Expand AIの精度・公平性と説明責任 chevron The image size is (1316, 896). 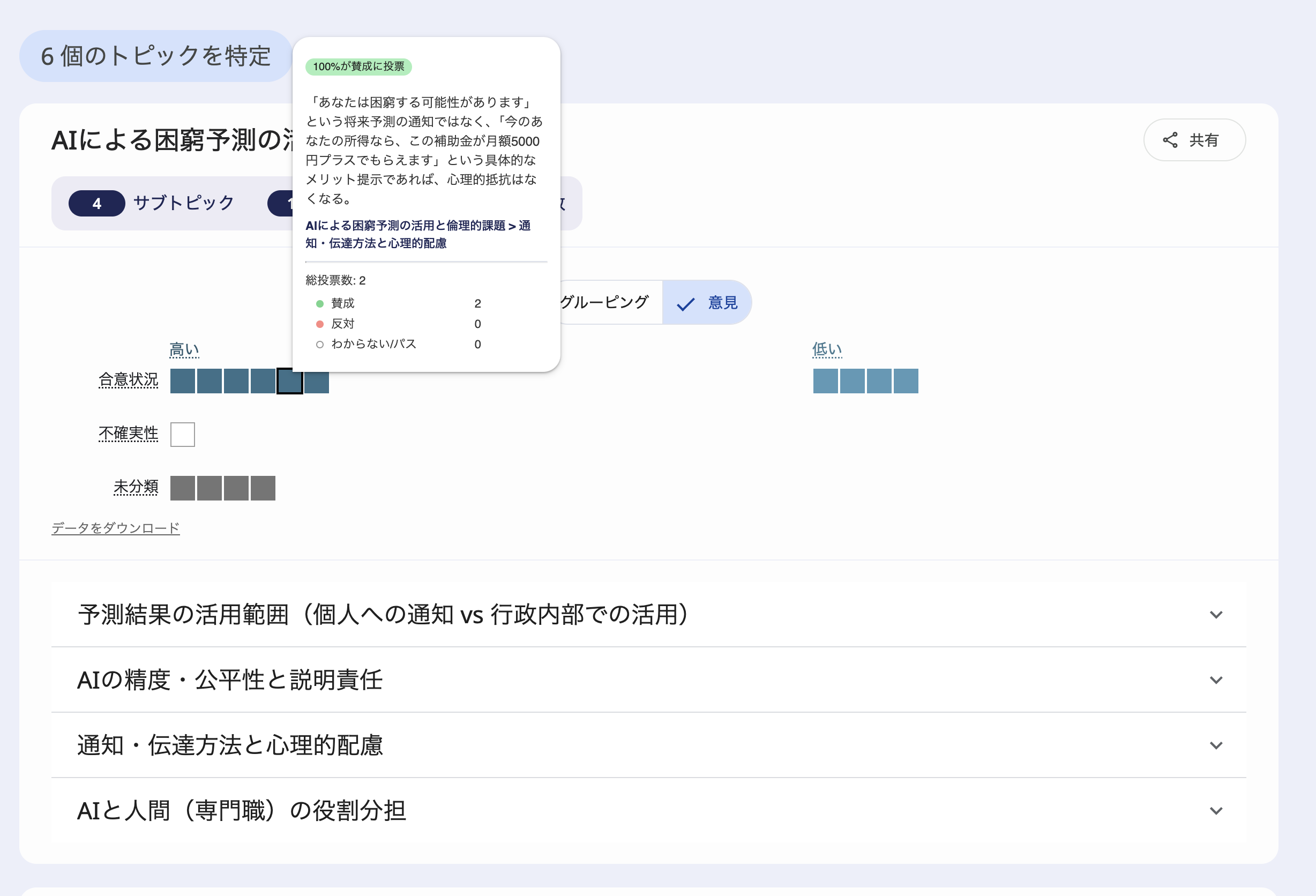tap(1216, 680)
